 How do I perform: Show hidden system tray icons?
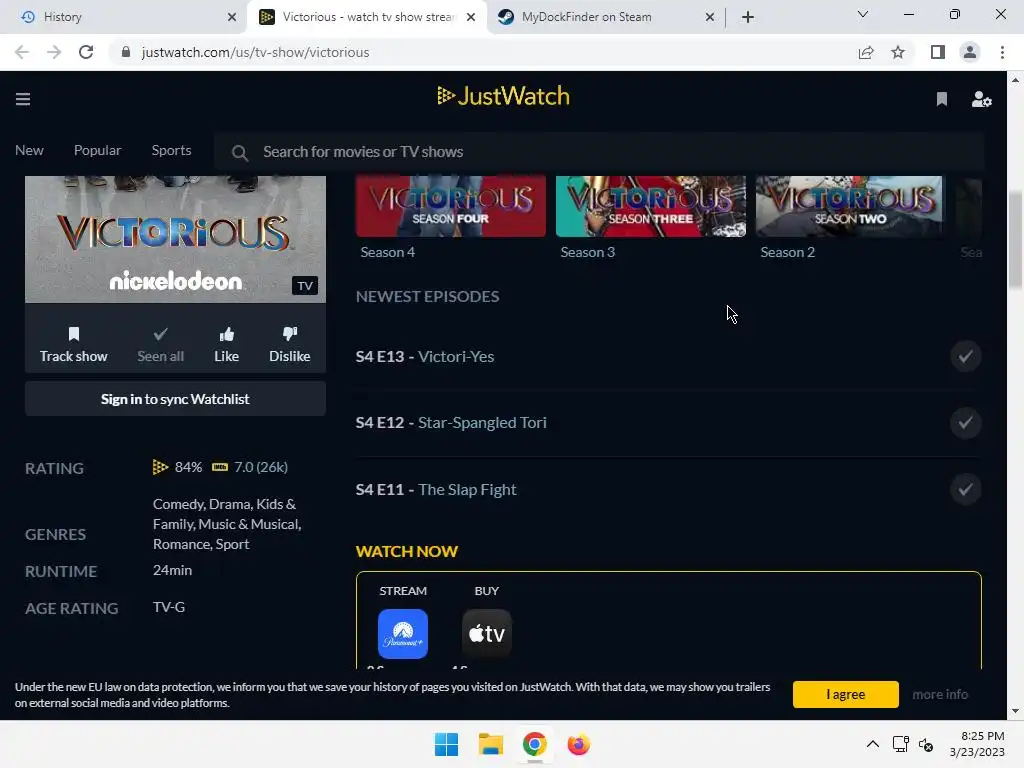point(872,744)
